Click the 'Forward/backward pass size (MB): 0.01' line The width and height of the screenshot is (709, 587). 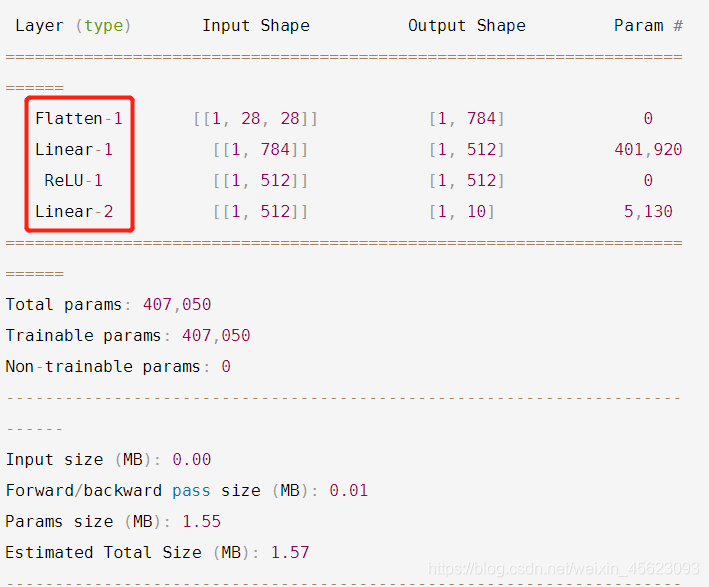coord(187,490)
